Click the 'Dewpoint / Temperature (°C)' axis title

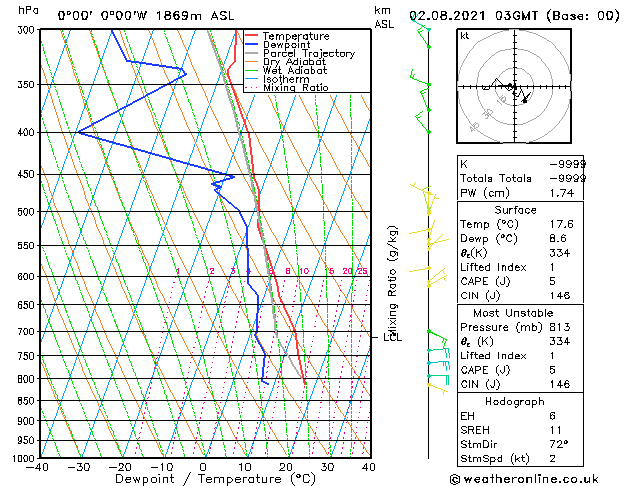click(x=215, y=479)
